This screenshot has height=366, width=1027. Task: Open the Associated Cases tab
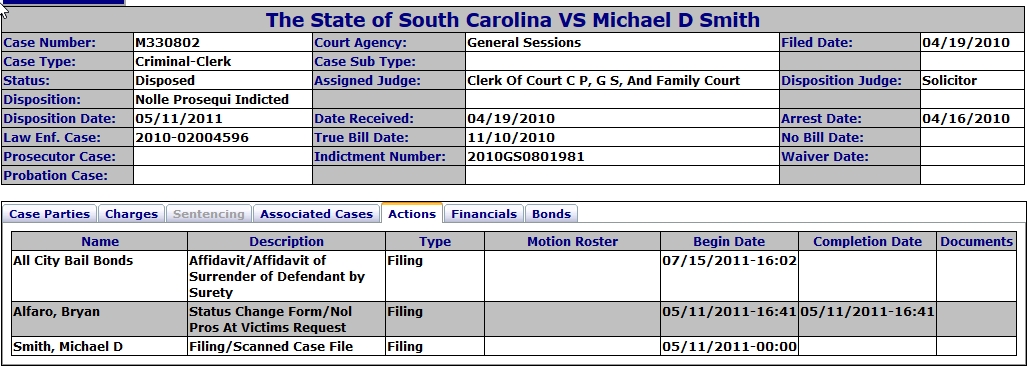coord(316,214)
